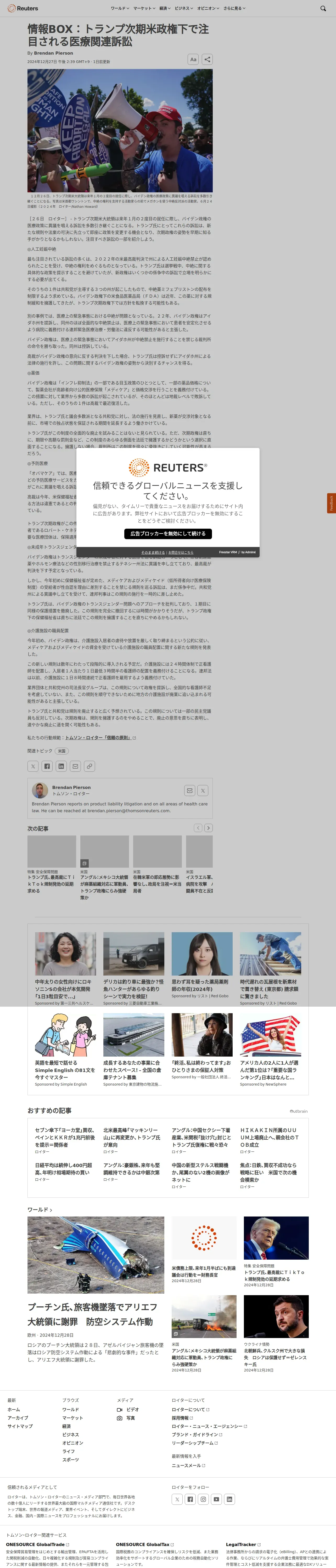Open the Aa text size control
Image resolution: width=336 pixels, height=1568 pixels.
coord(193,59)
